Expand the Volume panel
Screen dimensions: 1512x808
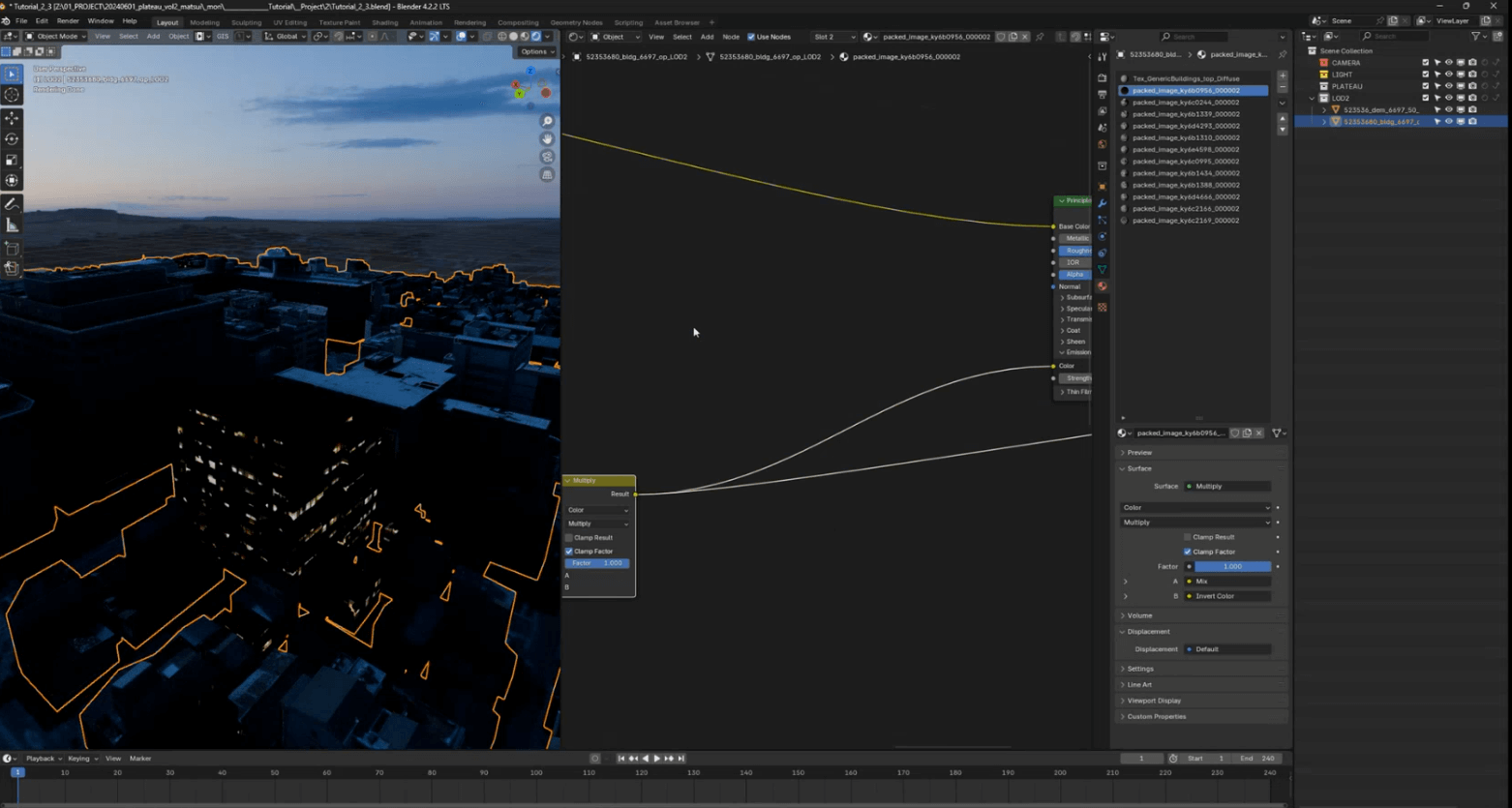point(1139,615)
